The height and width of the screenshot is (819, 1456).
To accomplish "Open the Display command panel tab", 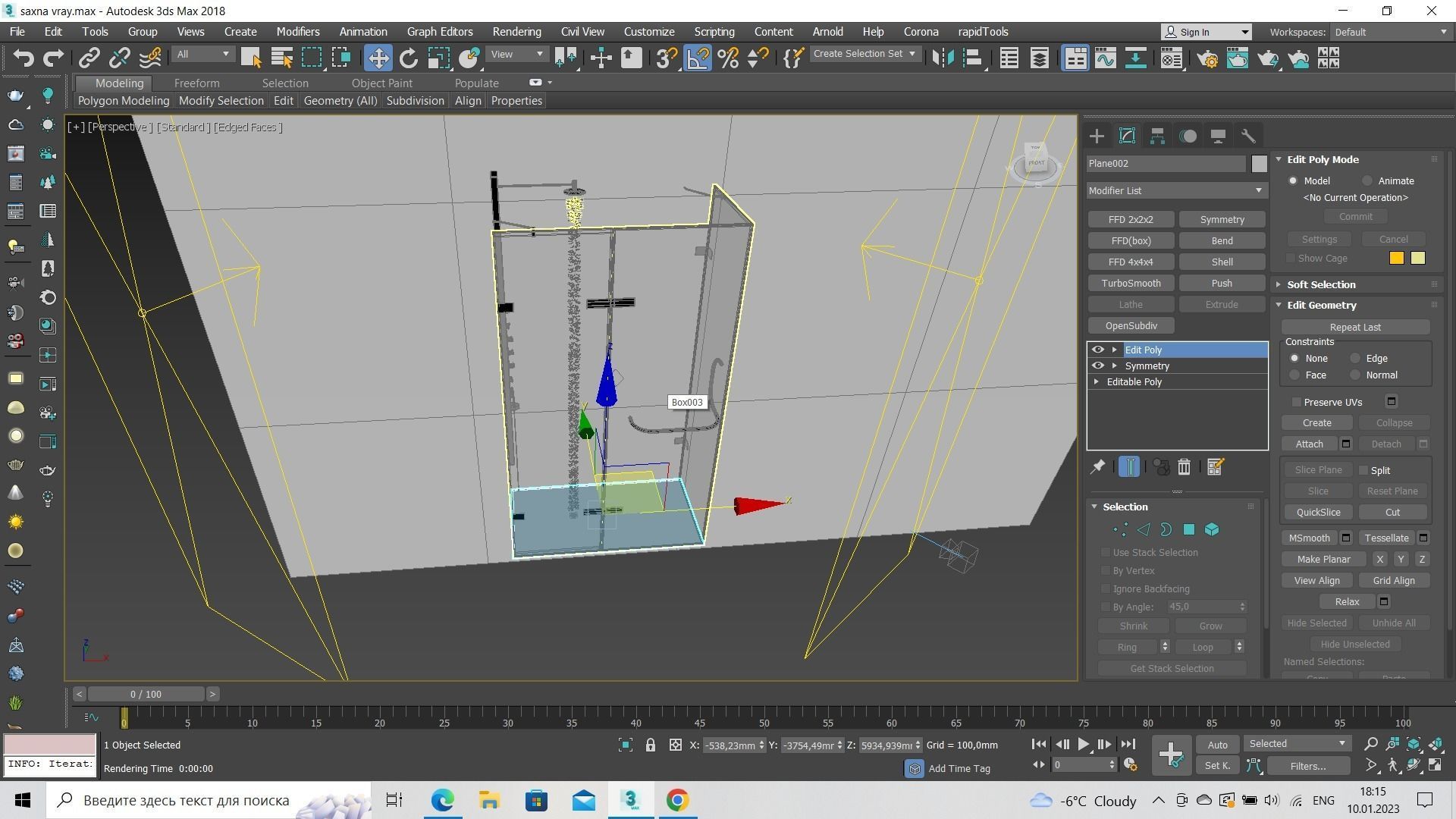I will point(1218,136).
